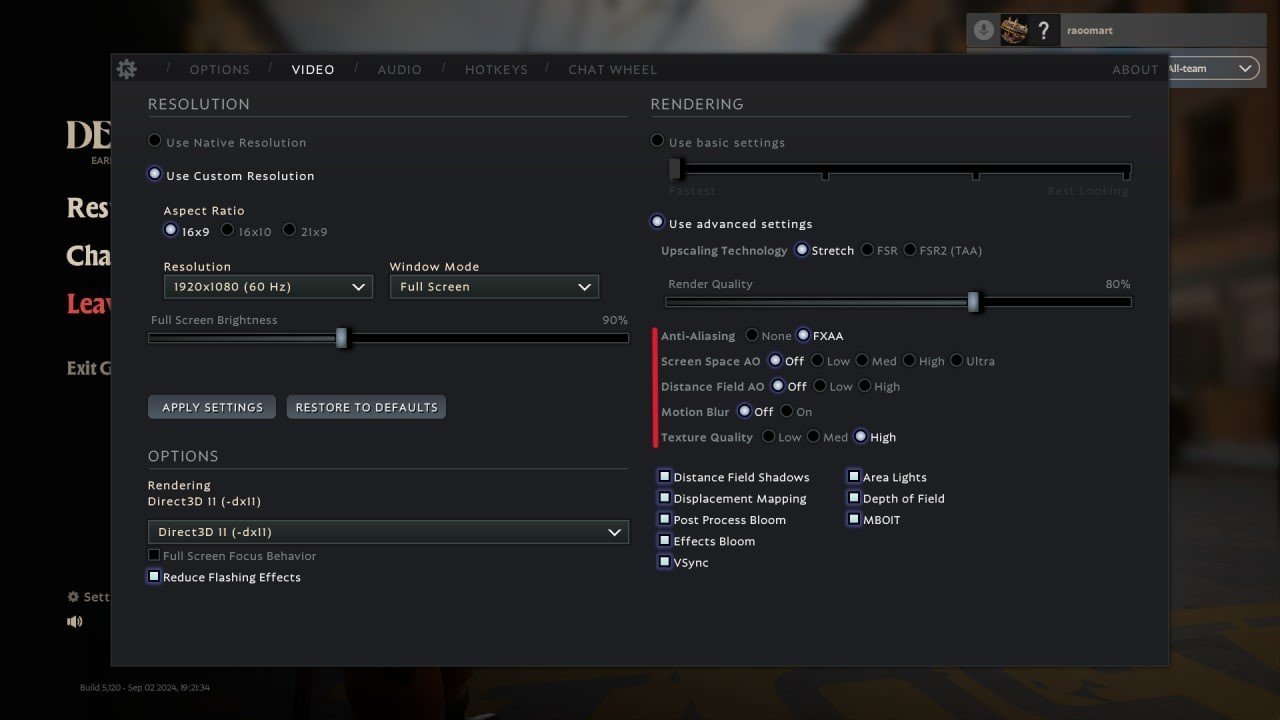Set Distance Field AO to High
Viewport: 1280px width, 720px height.
point(864,385)
